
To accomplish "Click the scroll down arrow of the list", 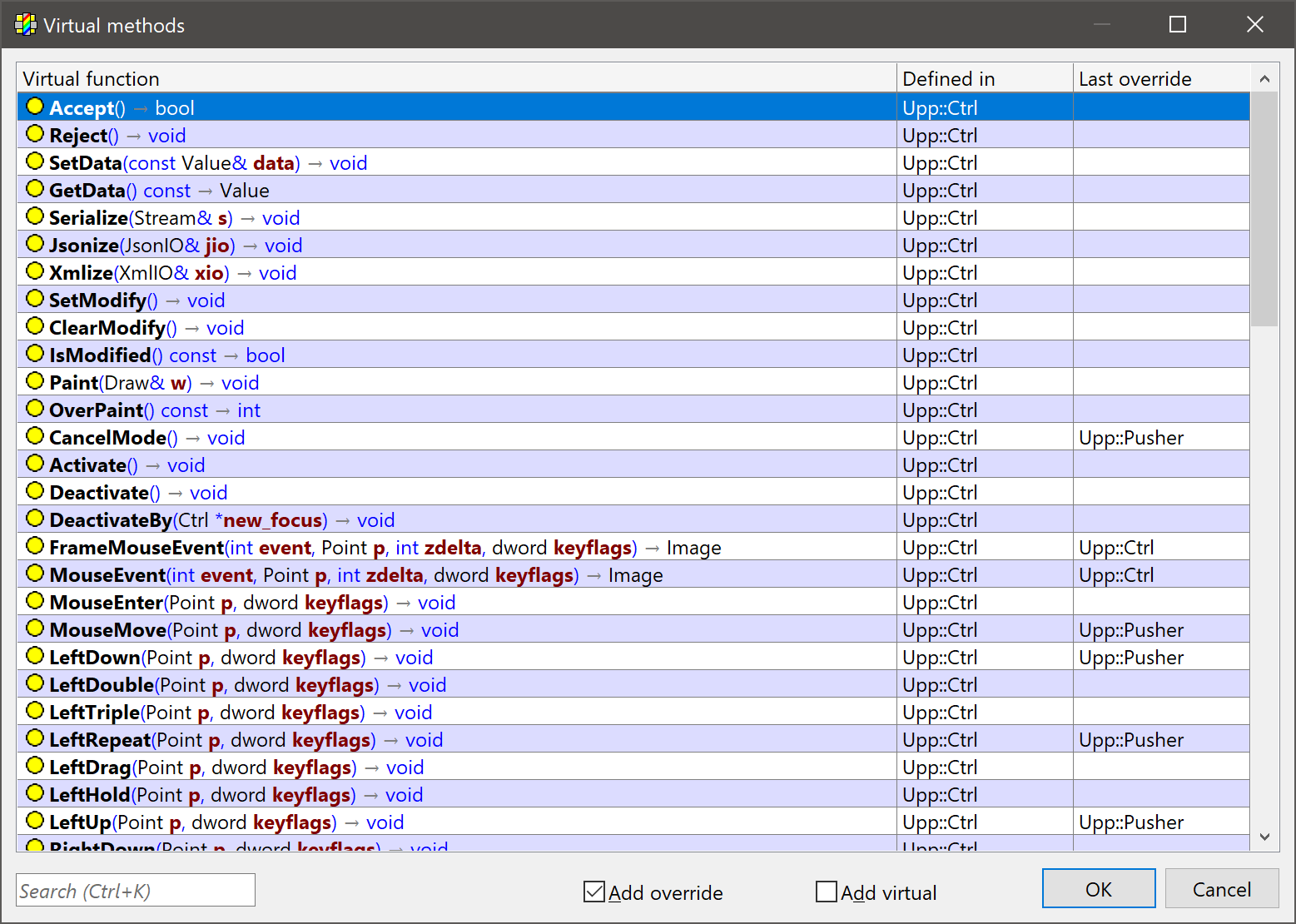I will pyautogui.click(x=1264, y=837).
